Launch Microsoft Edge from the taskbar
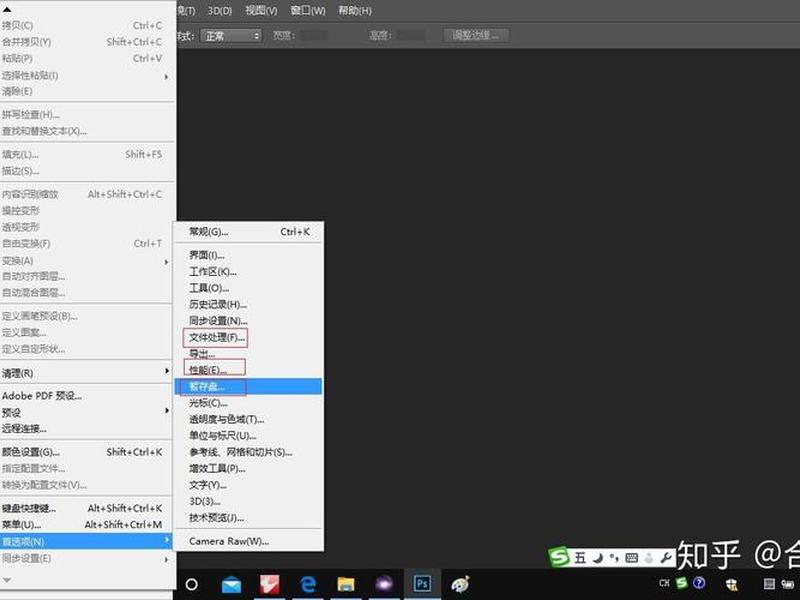Screen dimensions: 800x600 pyautogui.click(x=308, y=584)
